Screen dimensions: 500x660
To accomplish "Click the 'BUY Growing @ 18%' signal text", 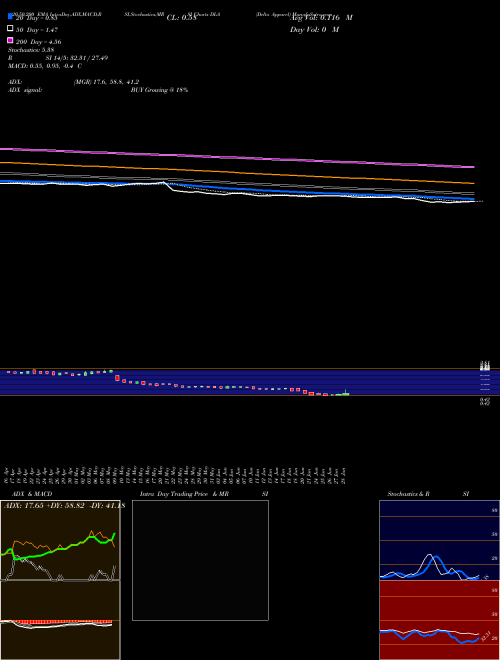I will point(159,90).
